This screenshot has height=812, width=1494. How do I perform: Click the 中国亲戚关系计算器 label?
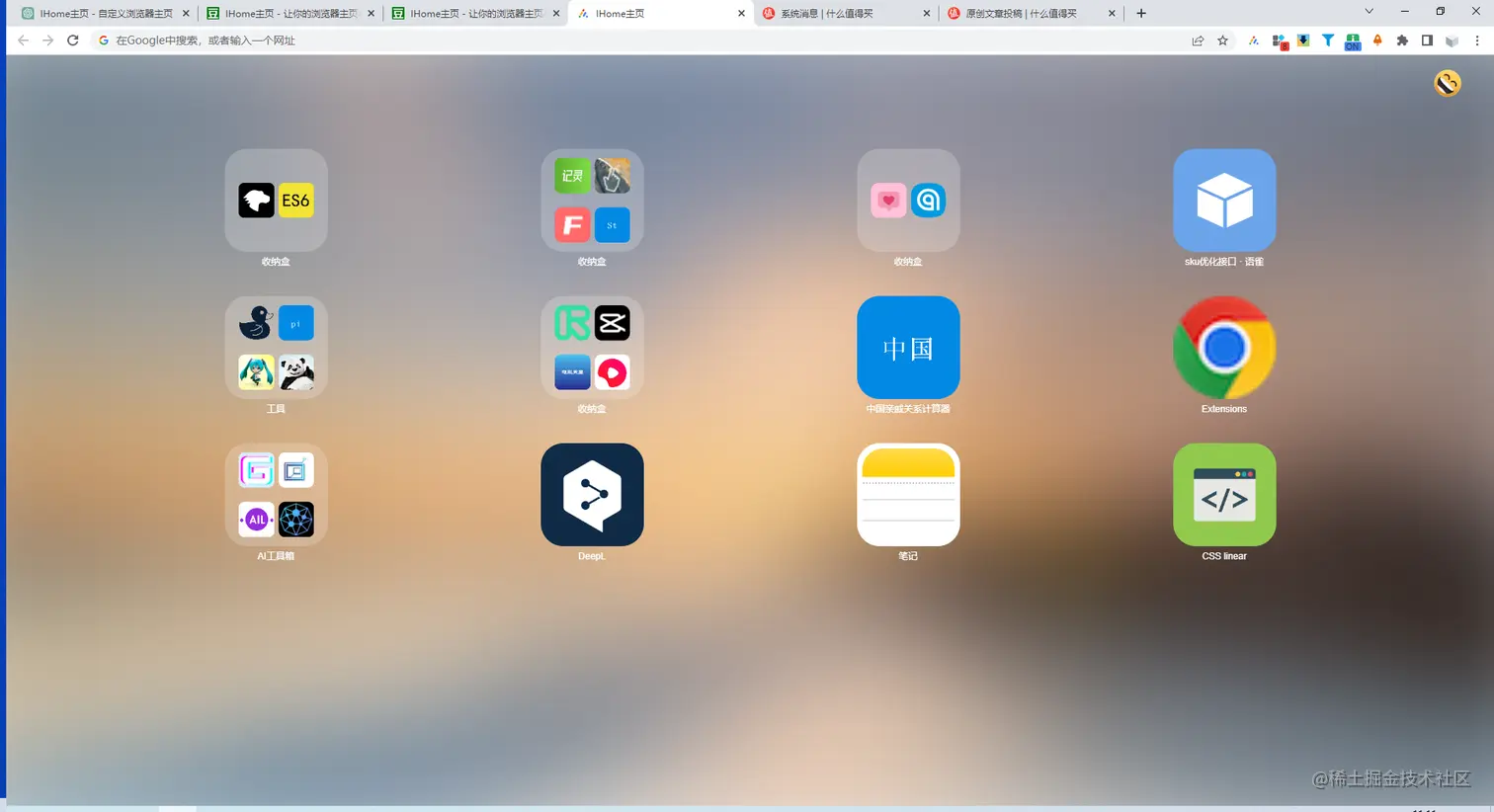(x=908, y=409)
